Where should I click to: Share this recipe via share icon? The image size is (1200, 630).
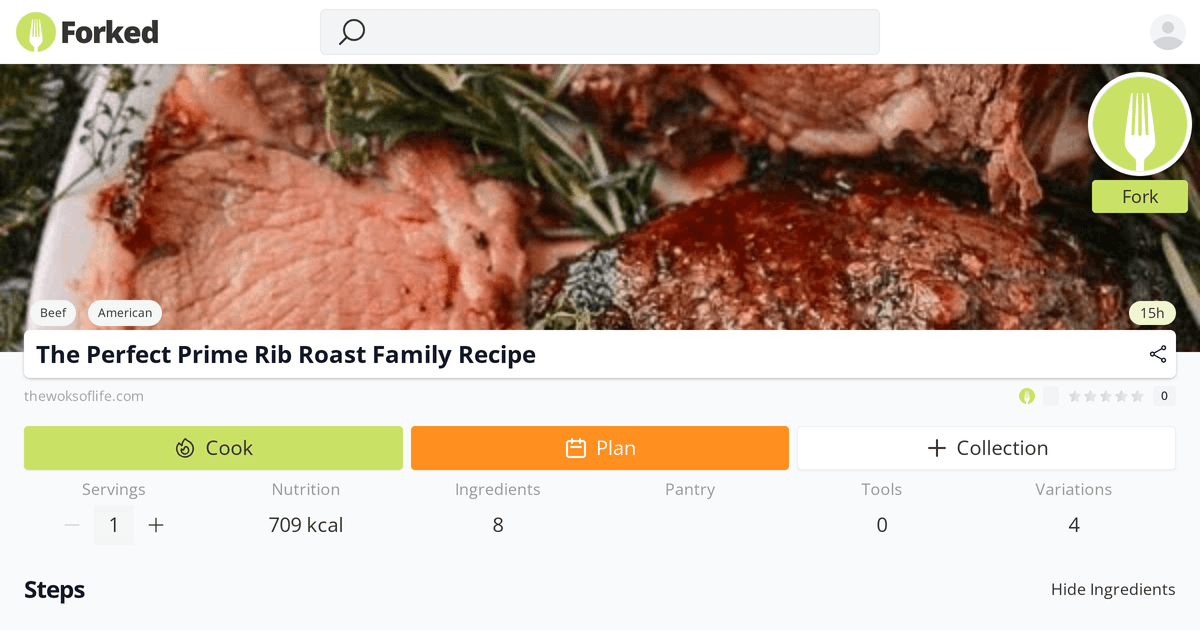(x=1158, y=354)
